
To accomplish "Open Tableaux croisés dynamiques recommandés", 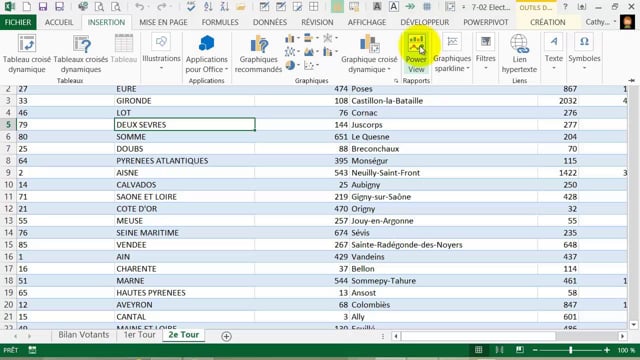I will click(81, 54).
